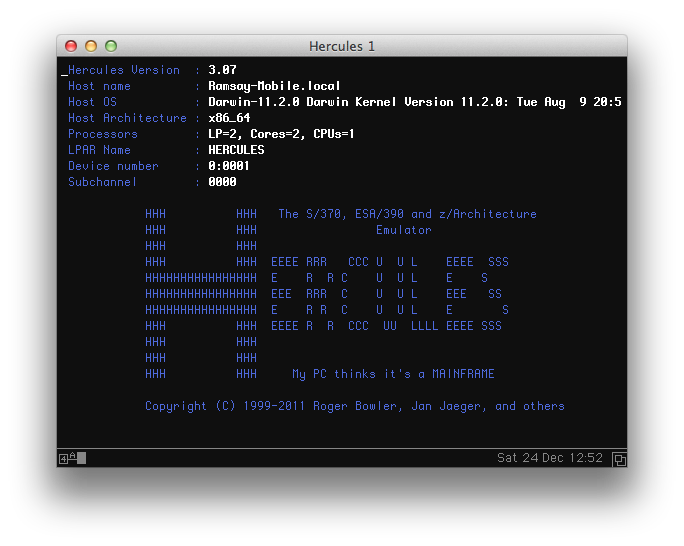Click the 'Host Architecture' label
684x546 pixels.
[x=127, y=118]
